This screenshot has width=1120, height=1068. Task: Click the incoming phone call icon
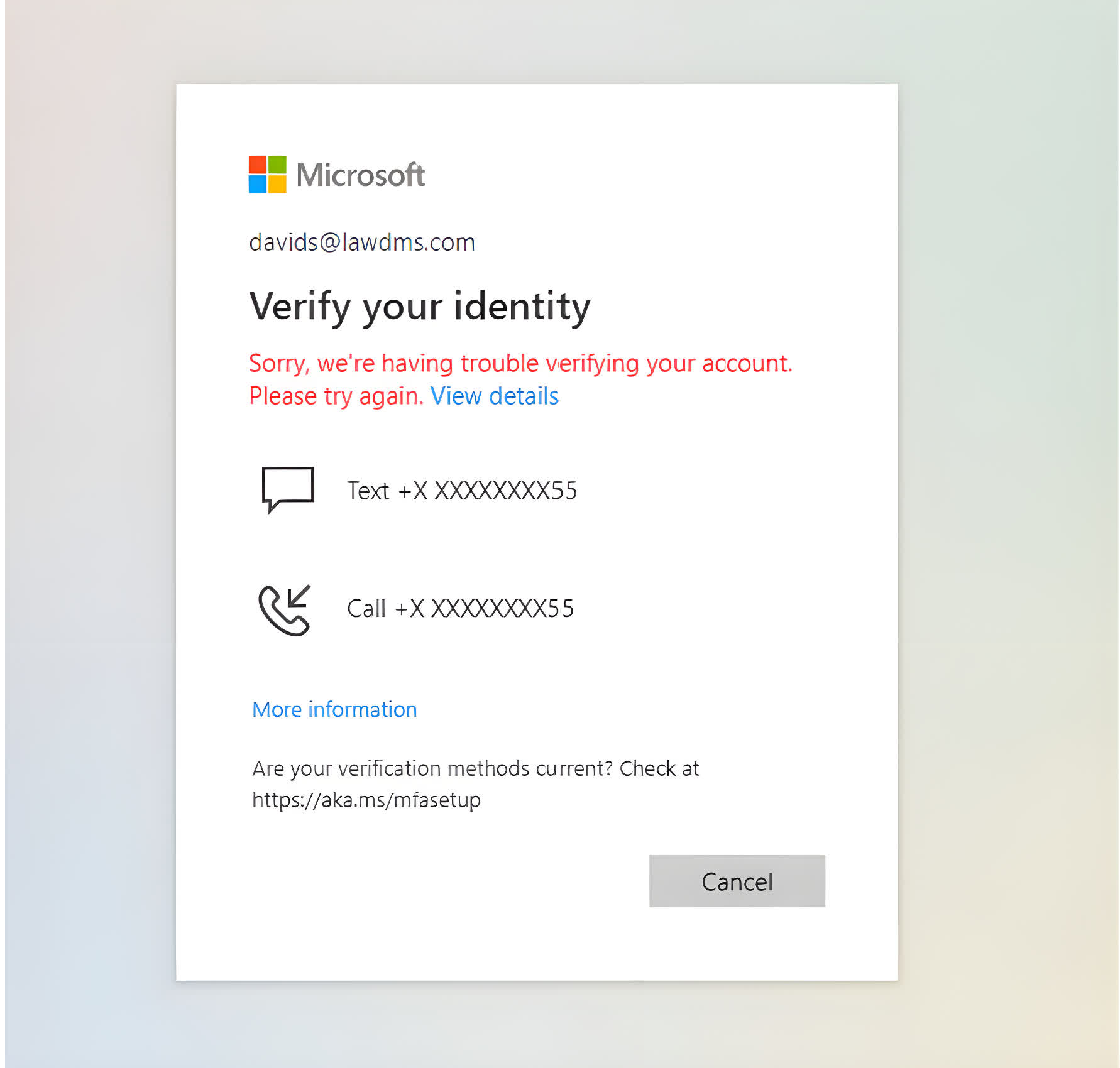point(285,610)
